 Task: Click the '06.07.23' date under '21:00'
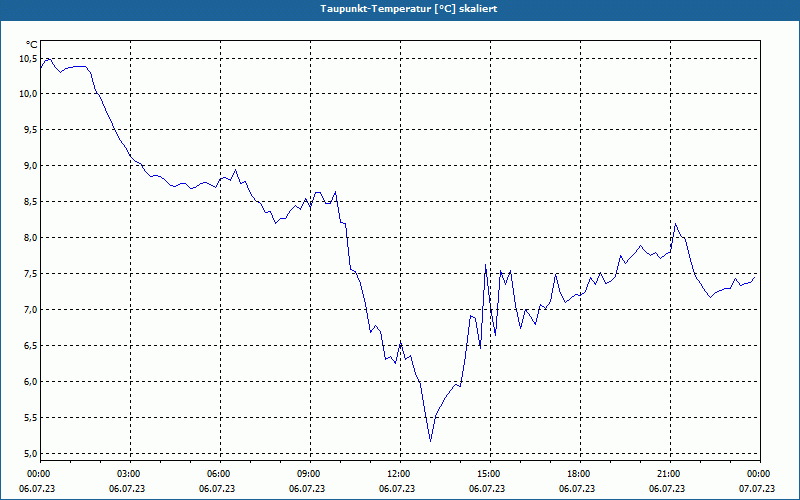pyautogui.click(x=667, y=488)
